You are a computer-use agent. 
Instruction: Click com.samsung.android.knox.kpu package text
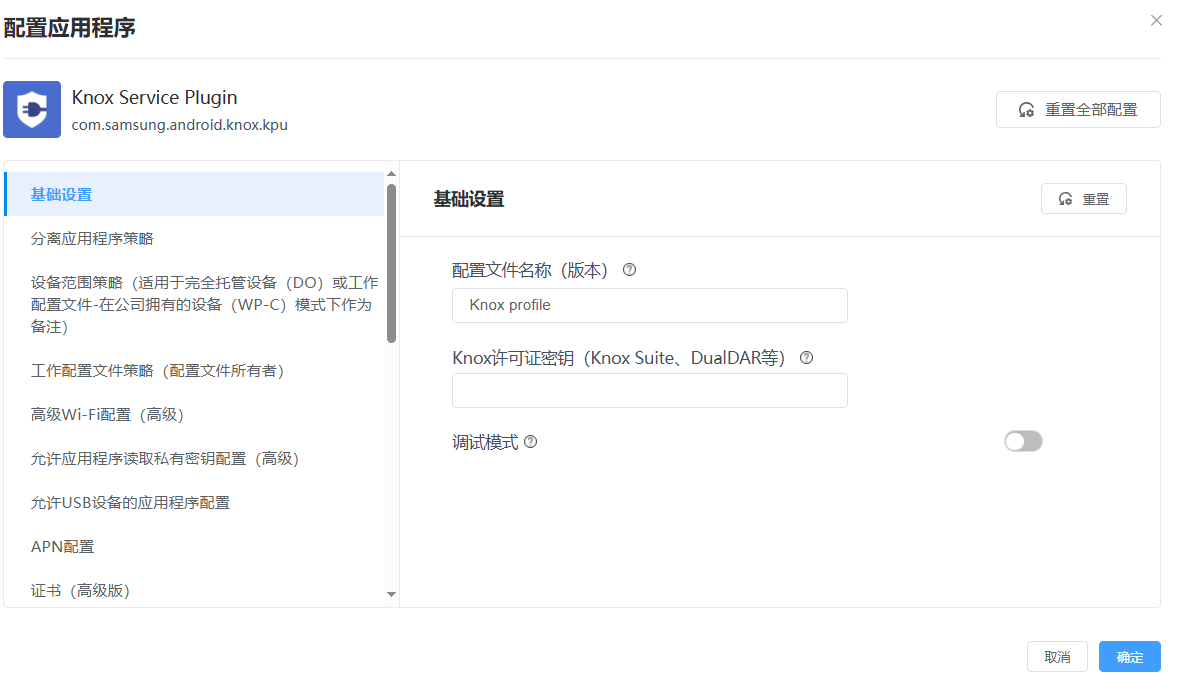click(x=180, y=125)
